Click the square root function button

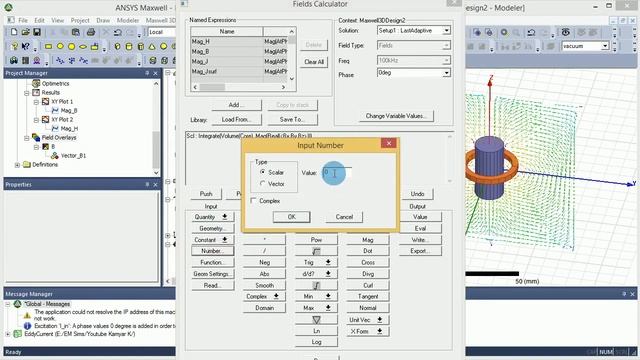316,251
